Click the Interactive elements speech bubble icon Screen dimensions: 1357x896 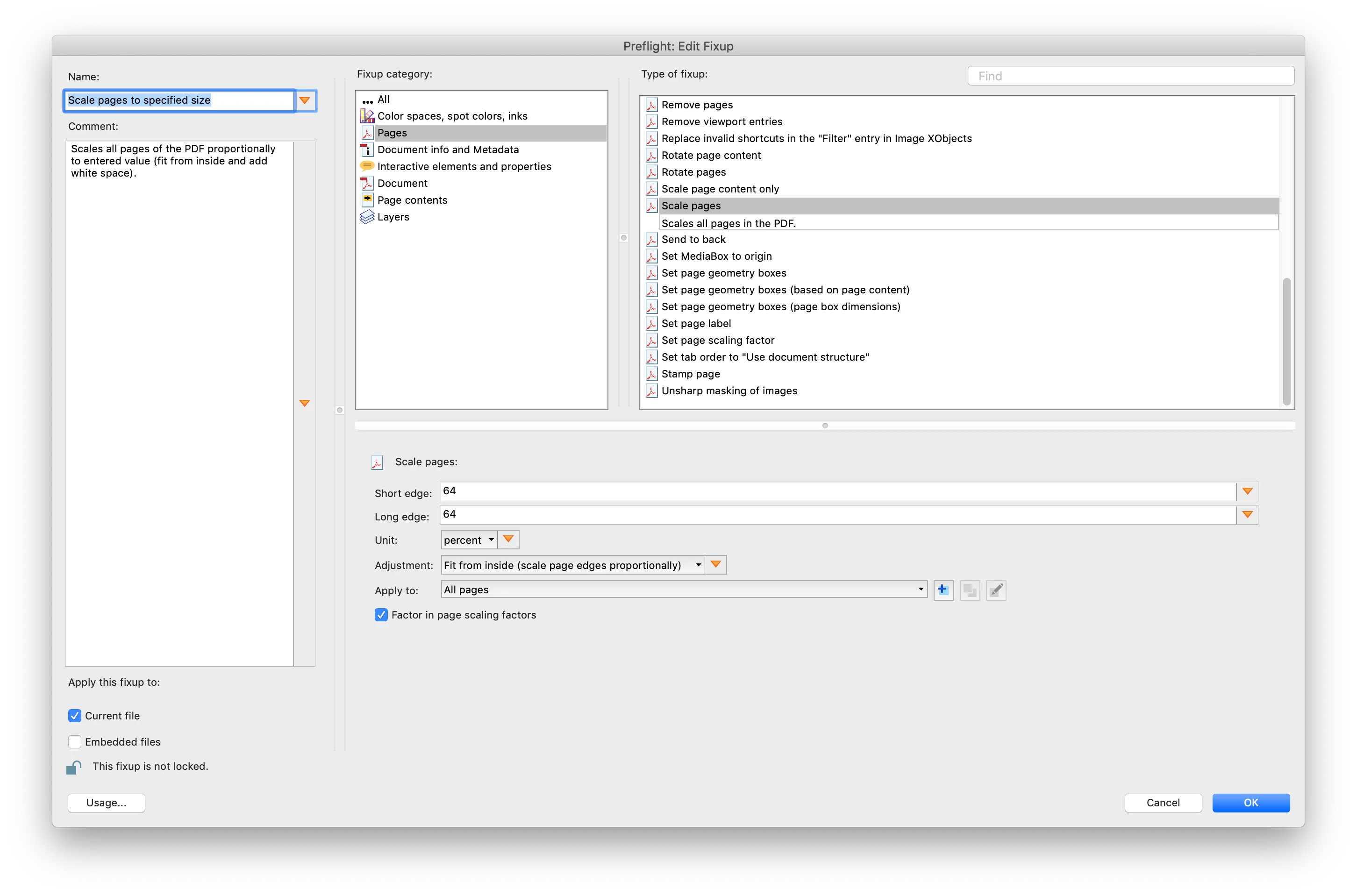(x=367, y=166)
